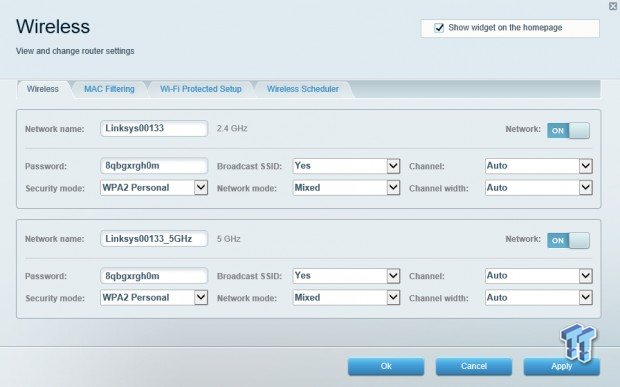Go to the Wireless Scheduler tab

[x=303, y=89]
